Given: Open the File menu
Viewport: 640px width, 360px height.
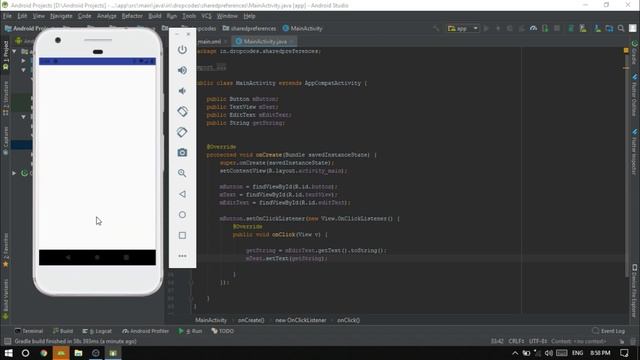Looking at the screenshot, I should (x=7, y=16).
